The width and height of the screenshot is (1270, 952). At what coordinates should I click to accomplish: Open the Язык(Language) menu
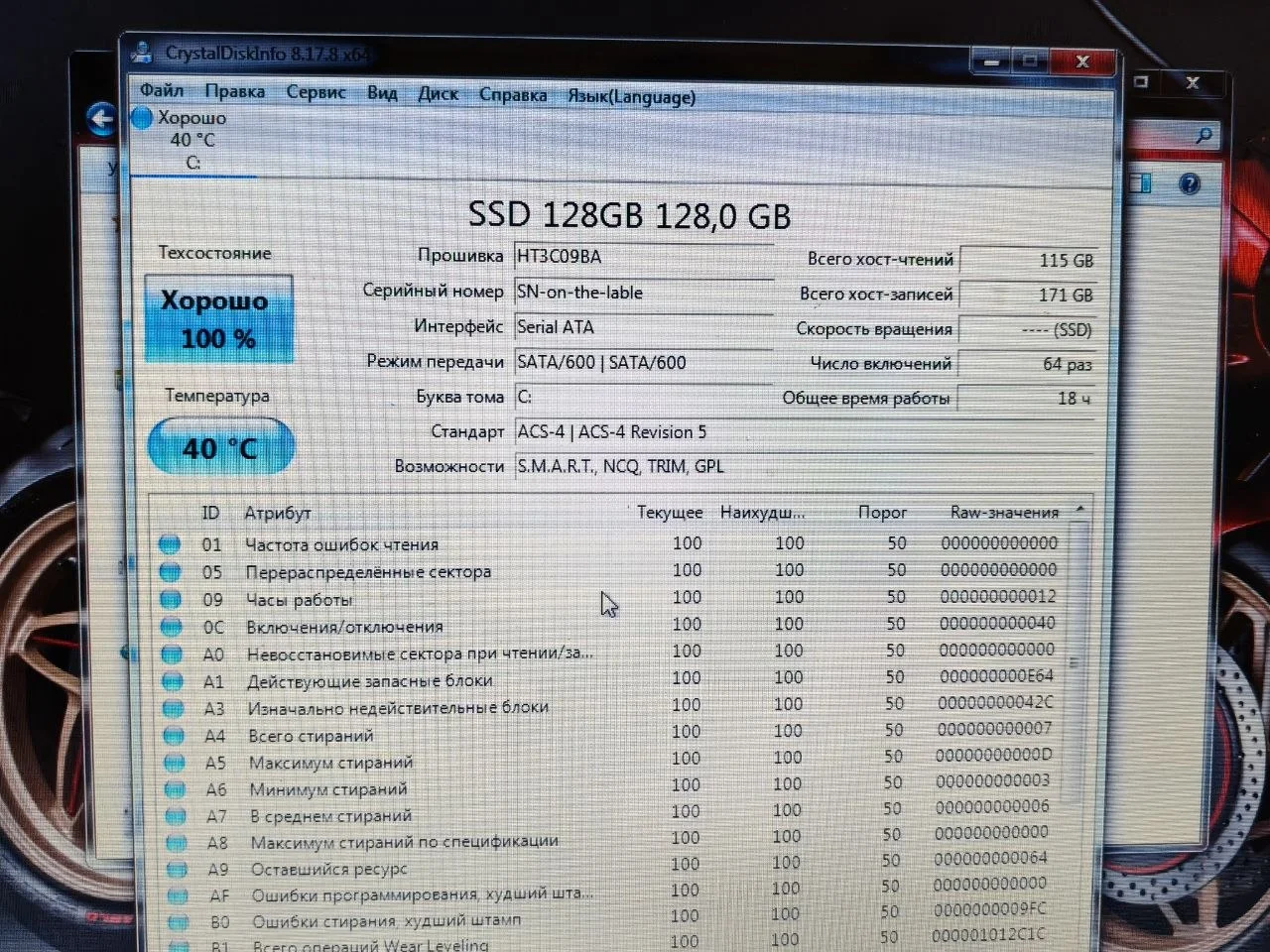pyautogui.click(x=631, y=97)
